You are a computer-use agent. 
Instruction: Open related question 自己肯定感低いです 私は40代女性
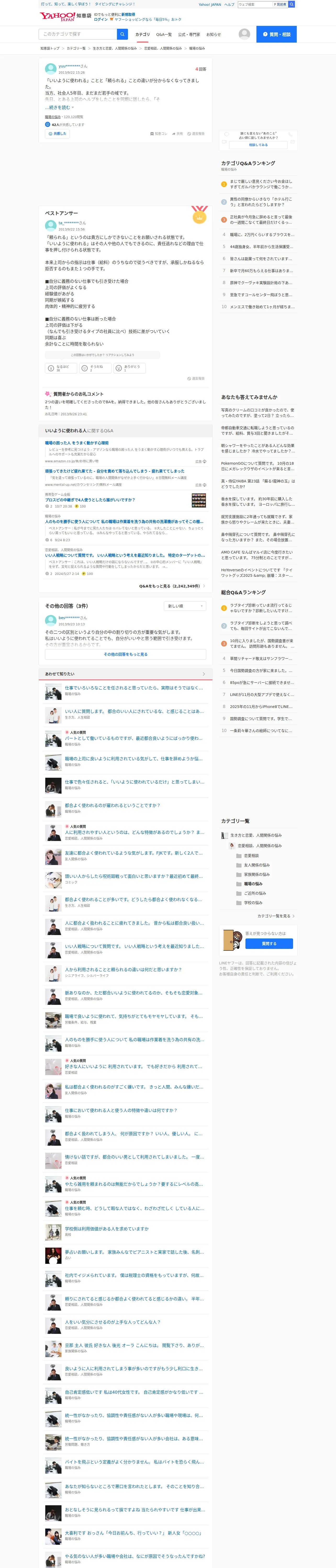[134, 1392]
